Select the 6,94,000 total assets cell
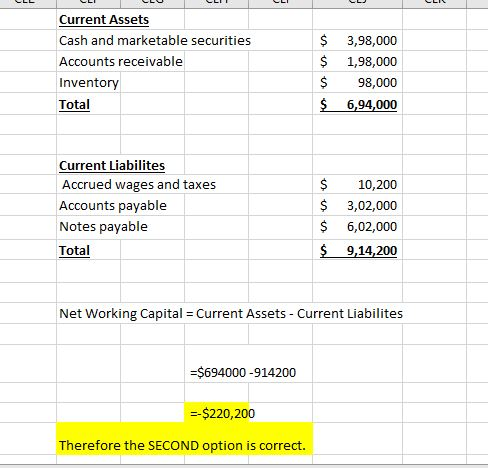The height and width of the screenshot is (468, 488). point(358,105)
